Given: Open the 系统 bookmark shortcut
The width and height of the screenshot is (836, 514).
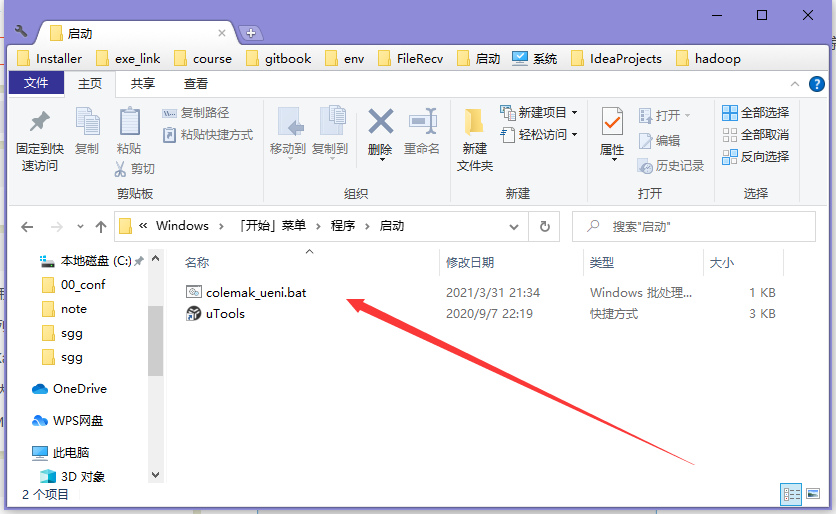Looking at the screenshot, I should [x=534, y=59].
